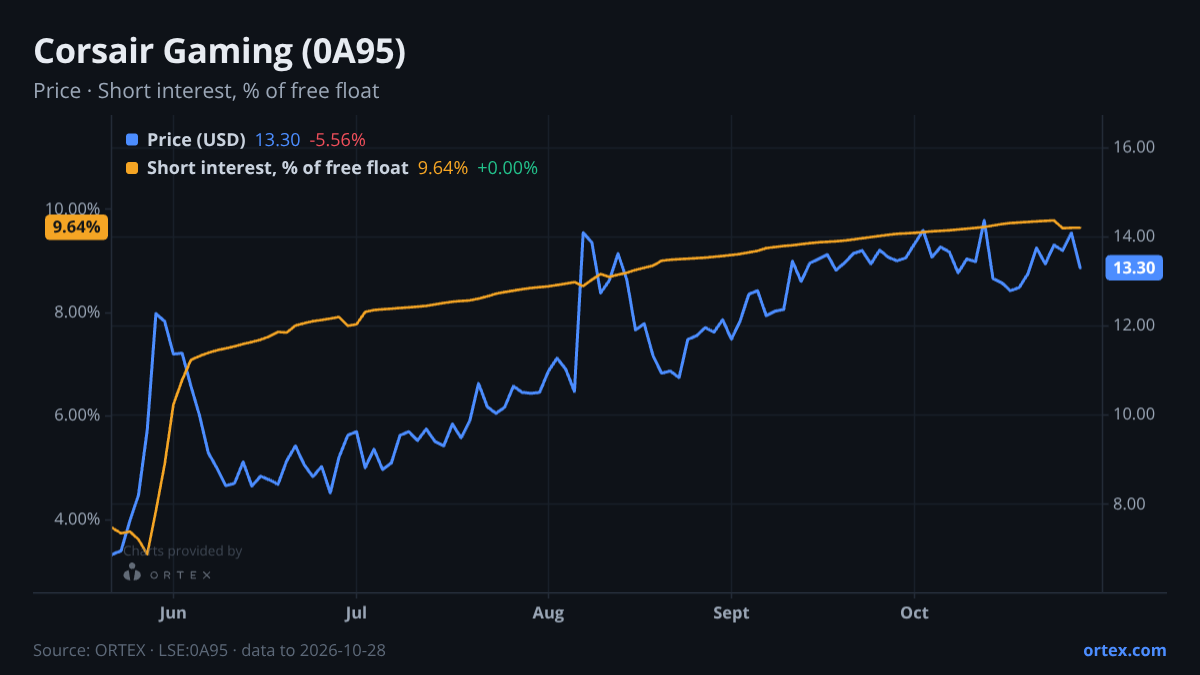Click the 8.00 right axis label
Image resolution: width=1200 pixels, height=675 pixels.
1129,504
